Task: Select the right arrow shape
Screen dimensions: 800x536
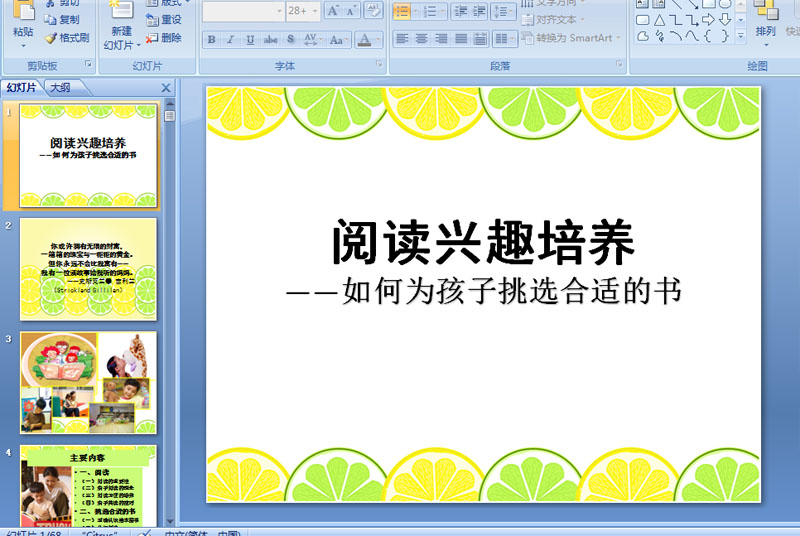Action: pyautogui.click(x=708, y=20)
